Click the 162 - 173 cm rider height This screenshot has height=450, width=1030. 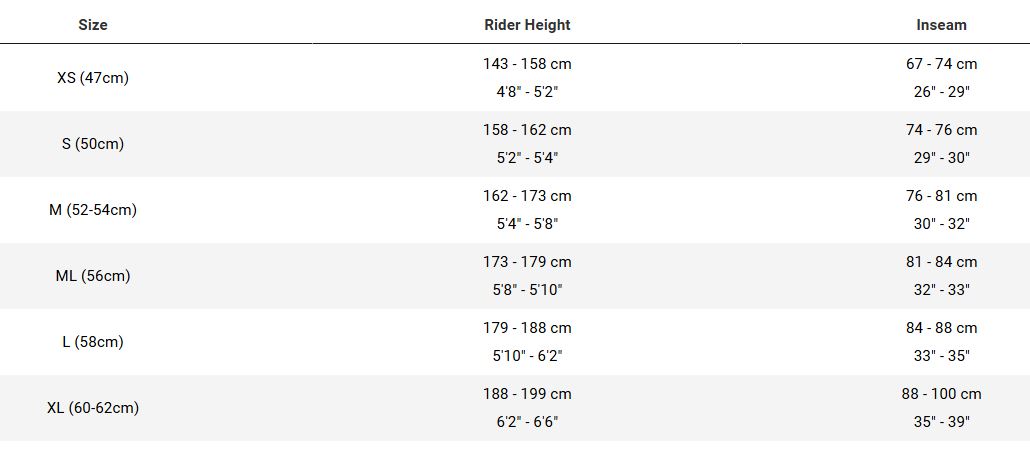point(527,196)
